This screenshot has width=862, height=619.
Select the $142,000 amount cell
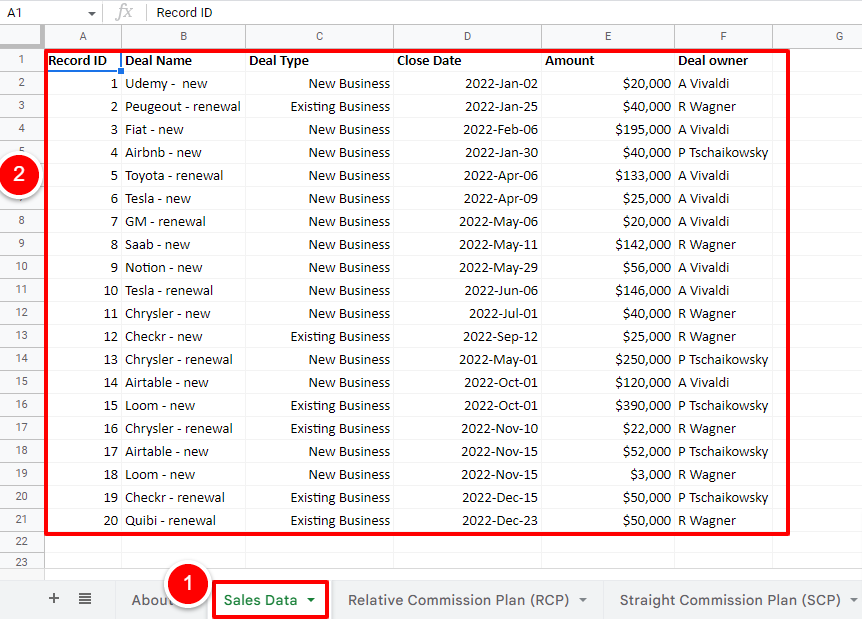(608, 245)
